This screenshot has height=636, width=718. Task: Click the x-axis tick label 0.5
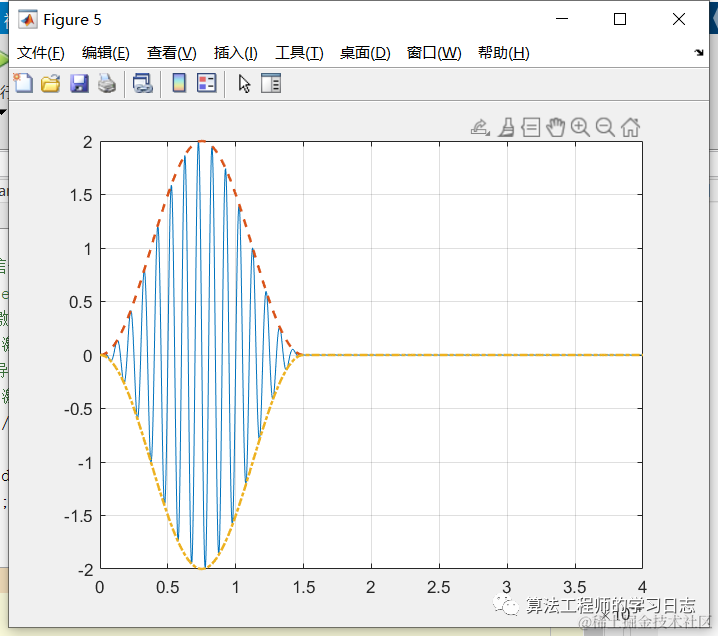[x=168, y=587]
